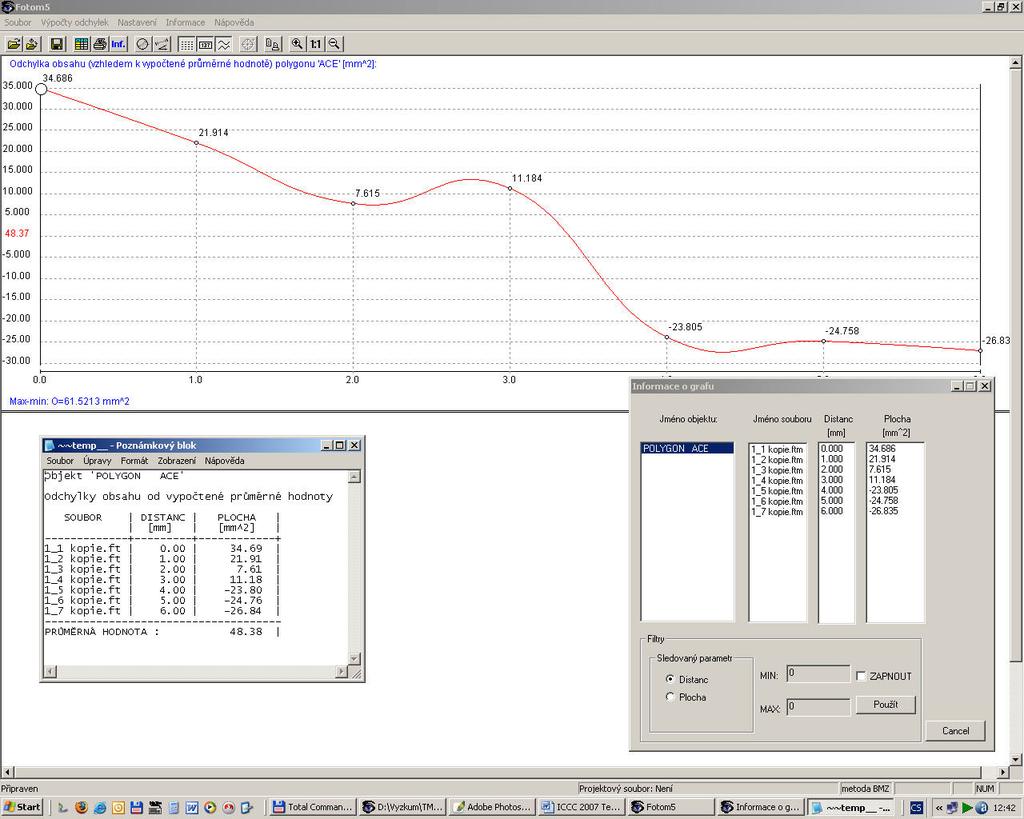Select the Plocha radio button
This screenshot has width=1024, height=819.
[x=670, y=697]
